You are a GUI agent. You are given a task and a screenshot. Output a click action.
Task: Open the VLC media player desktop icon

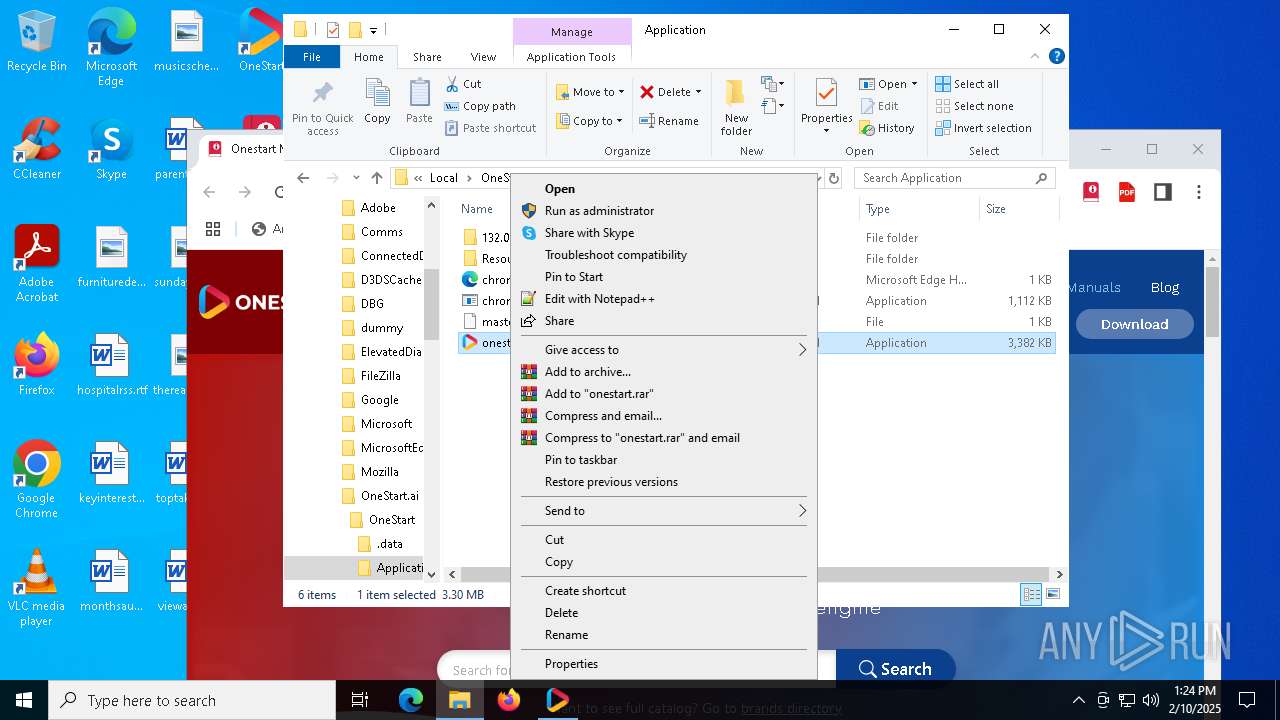[37, 588]
